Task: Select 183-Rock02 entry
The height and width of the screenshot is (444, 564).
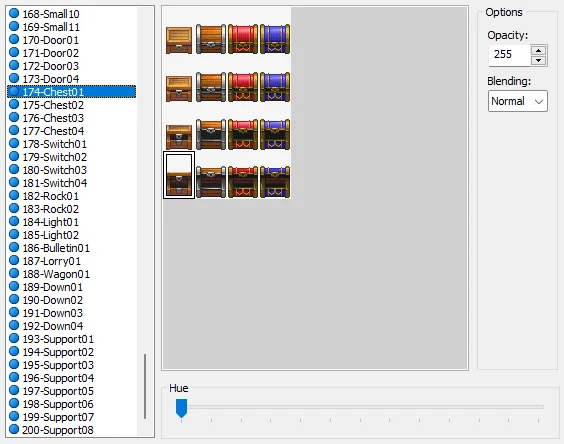Action: point(72,209)
